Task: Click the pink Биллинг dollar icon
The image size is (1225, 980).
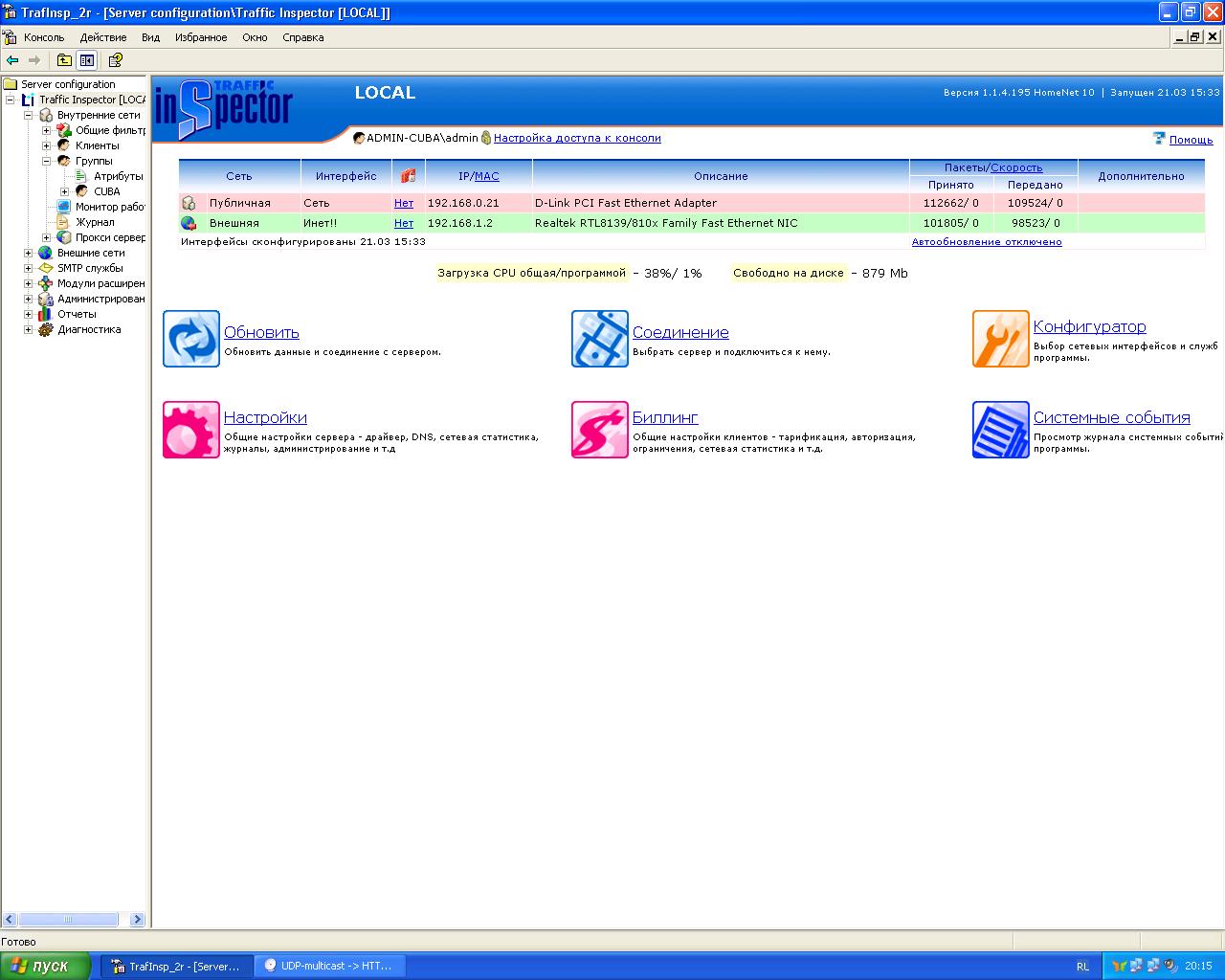Action: pyautogui.click(x=600, y=430)
